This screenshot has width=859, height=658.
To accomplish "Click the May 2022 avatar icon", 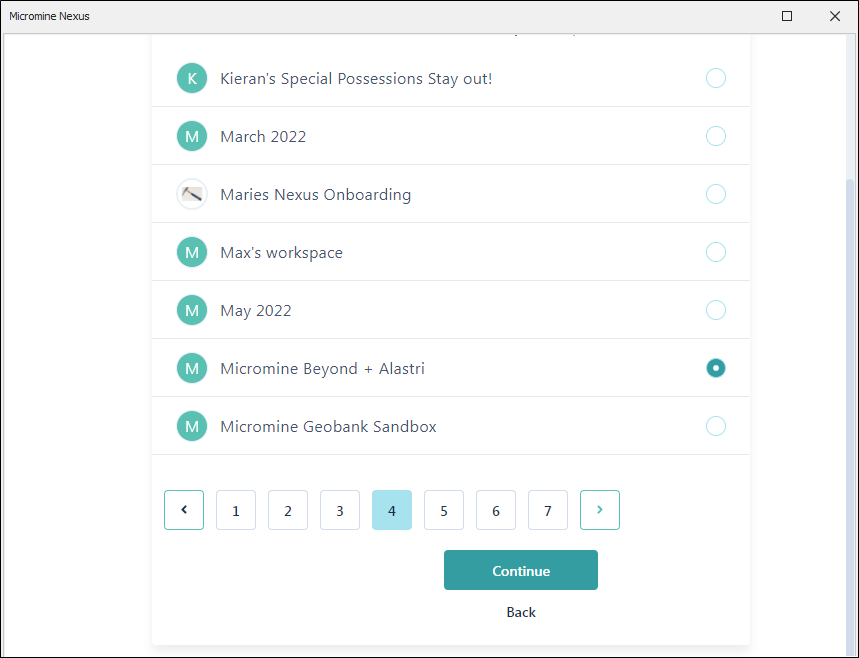I will [x=192, y=310].
